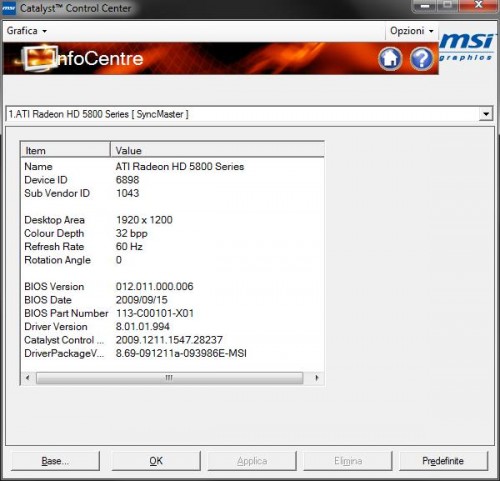Select value 2009/09/15
This screenshot has height=481, width=500.
[141, 300]
